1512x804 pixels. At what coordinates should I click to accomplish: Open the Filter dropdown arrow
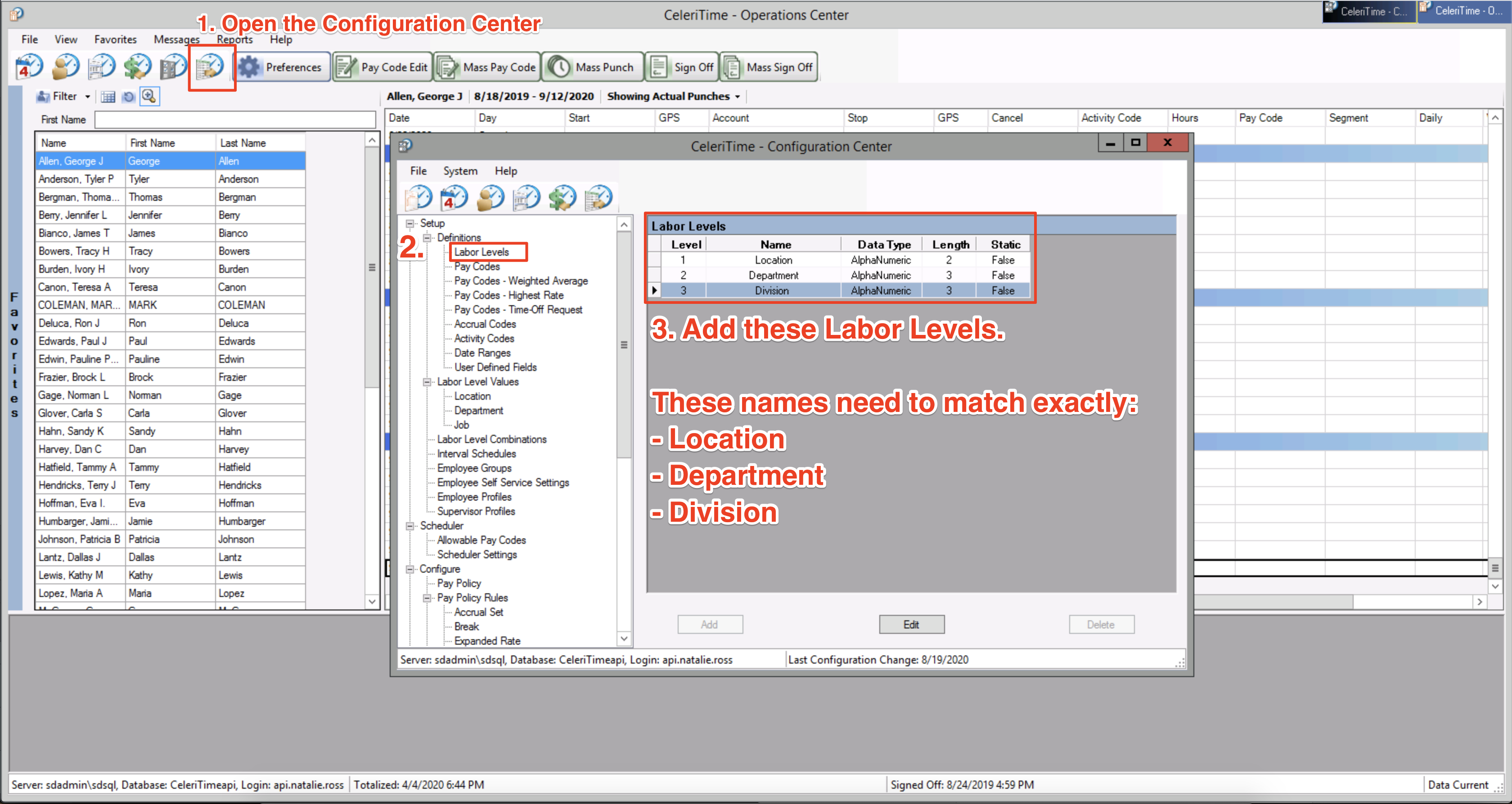point(87,96)
